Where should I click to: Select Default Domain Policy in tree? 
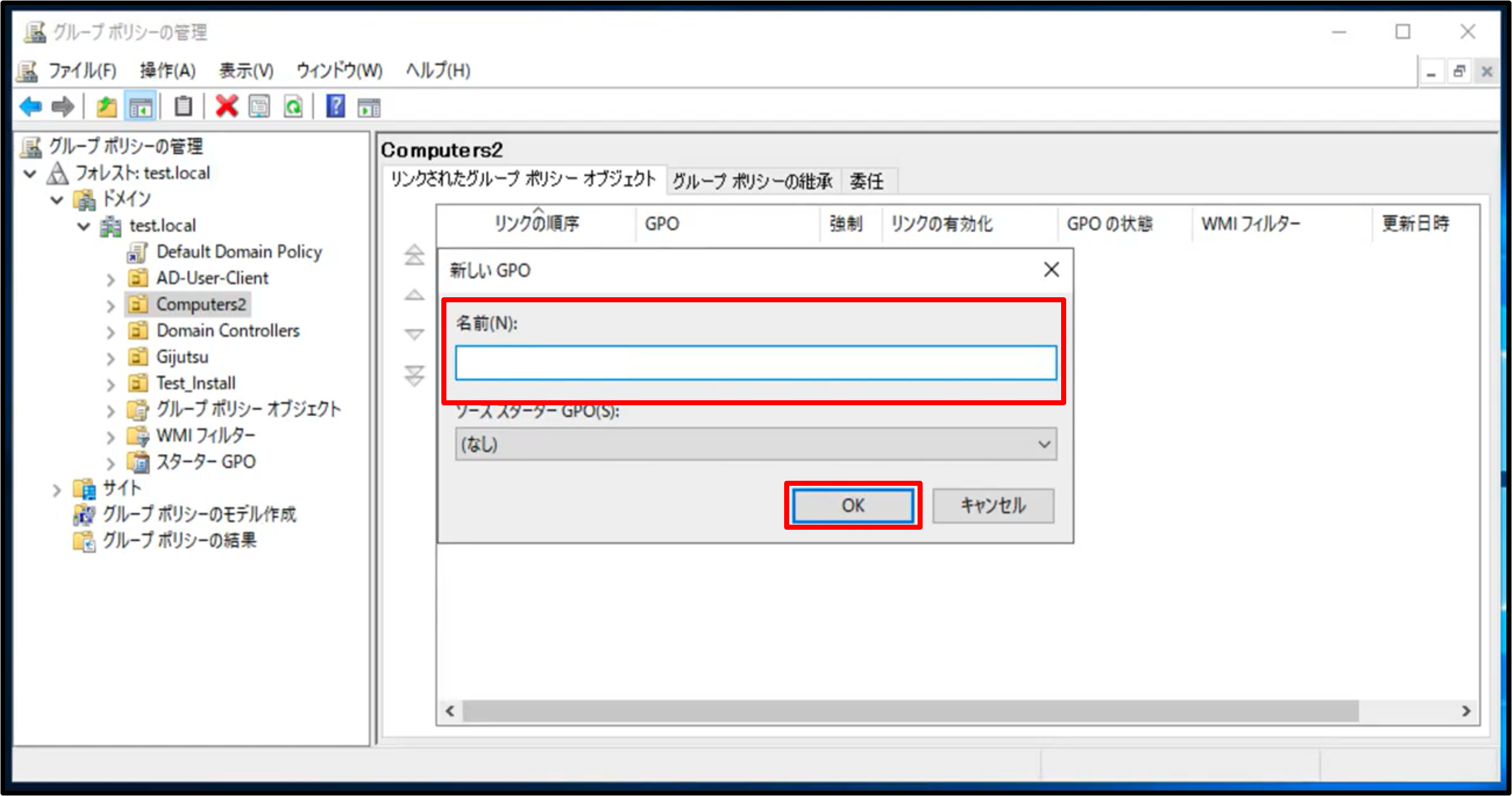[239, 252]
